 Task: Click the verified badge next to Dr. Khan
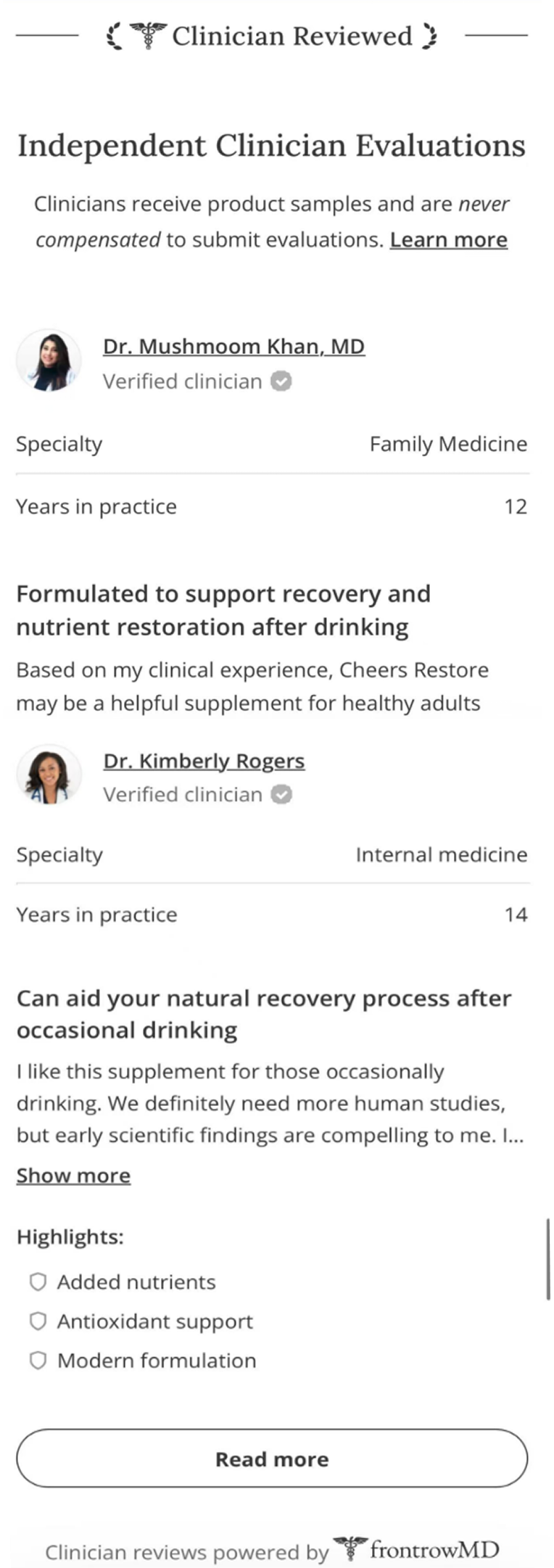[281, 381]
